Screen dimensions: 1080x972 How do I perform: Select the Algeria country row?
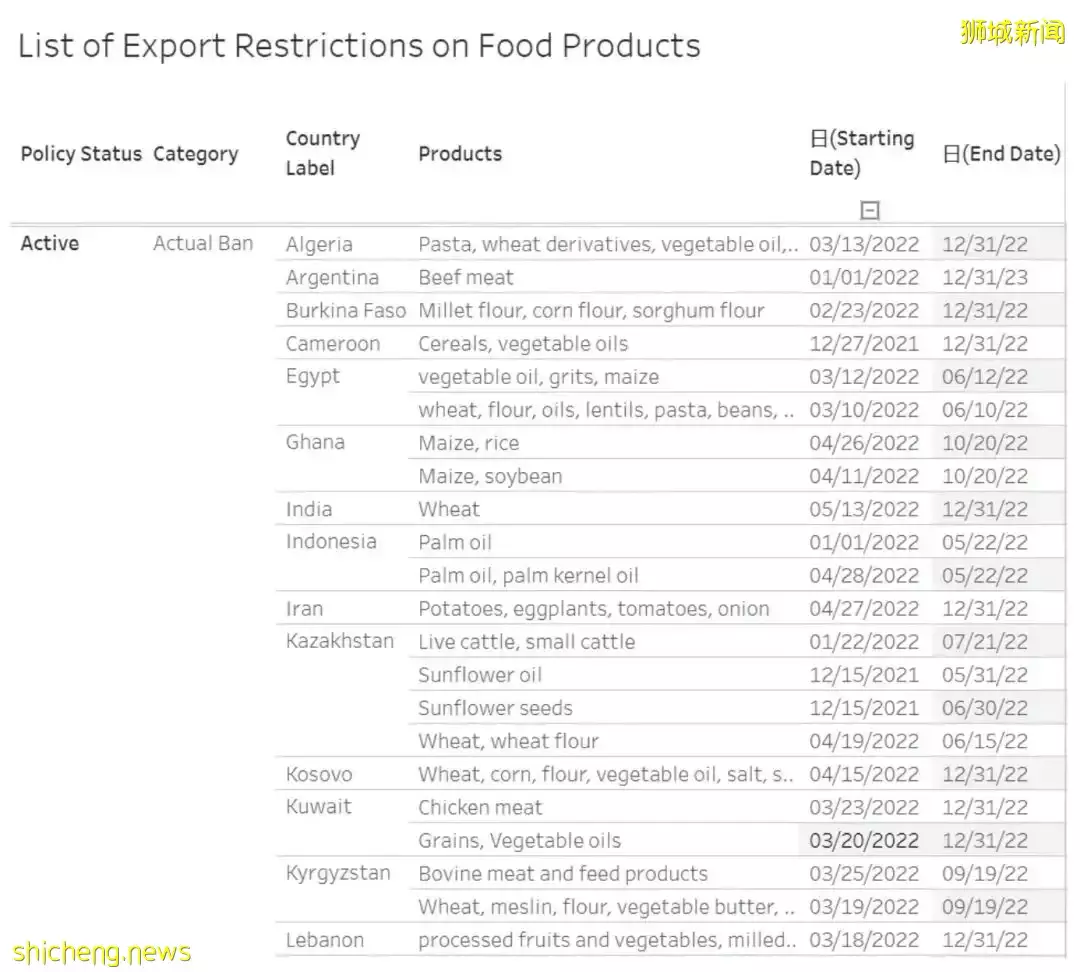pos(319,244)
